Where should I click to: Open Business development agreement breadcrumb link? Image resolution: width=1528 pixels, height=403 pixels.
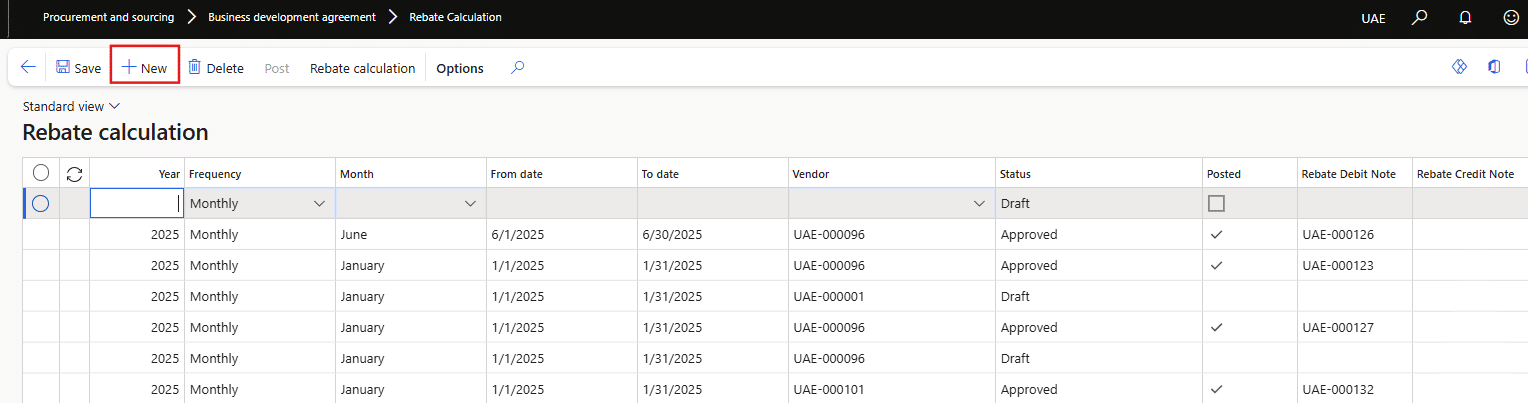tap(292, 17)
